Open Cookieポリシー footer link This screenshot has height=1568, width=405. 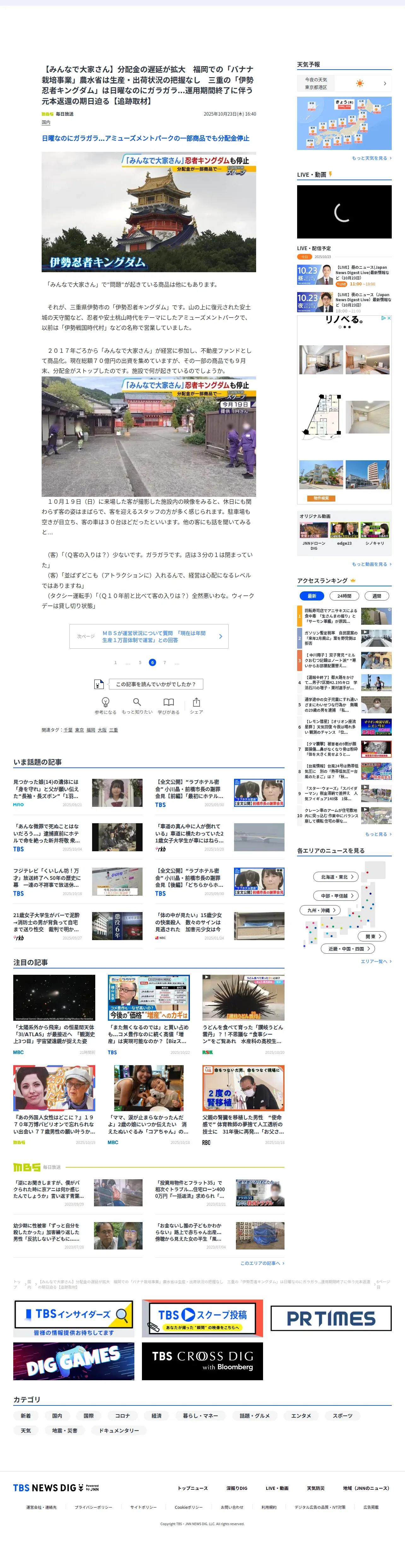pos(189,1507)
